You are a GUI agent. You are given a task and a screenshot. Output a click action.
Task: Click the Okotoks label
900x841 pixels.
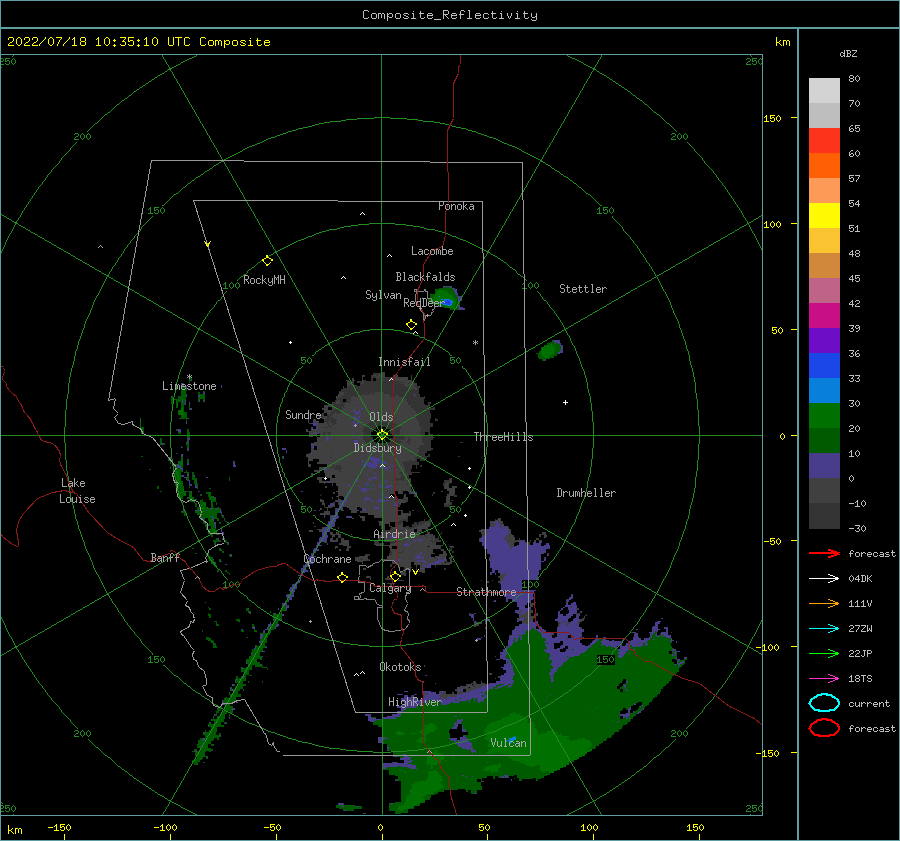[400, 667]
